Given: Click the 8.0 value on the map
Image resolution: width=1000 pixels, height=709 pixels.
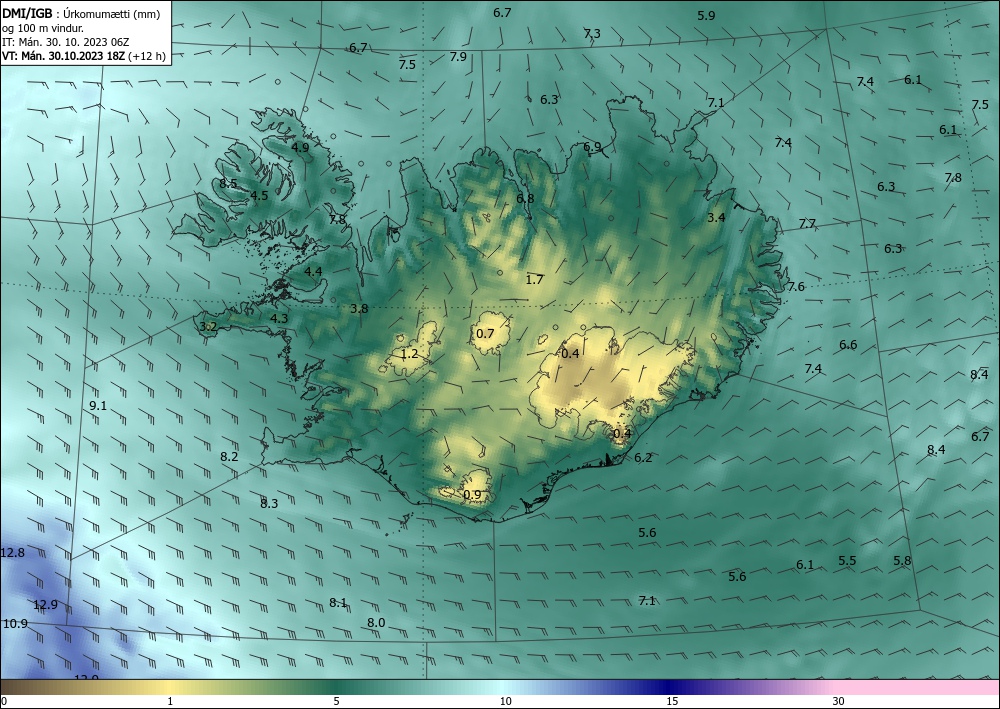Looking at the screenshot, I should (376, 622).
